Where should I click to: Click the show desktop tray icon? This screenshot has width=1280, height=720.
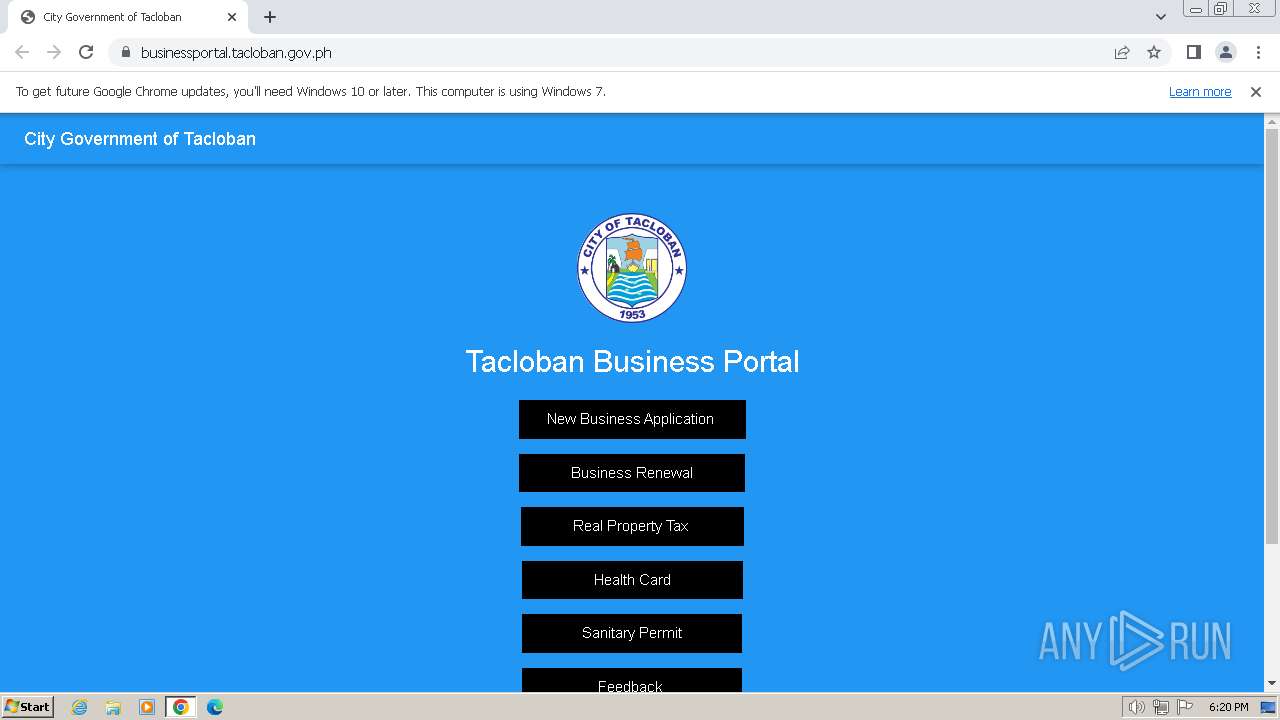coord(1268,707)
